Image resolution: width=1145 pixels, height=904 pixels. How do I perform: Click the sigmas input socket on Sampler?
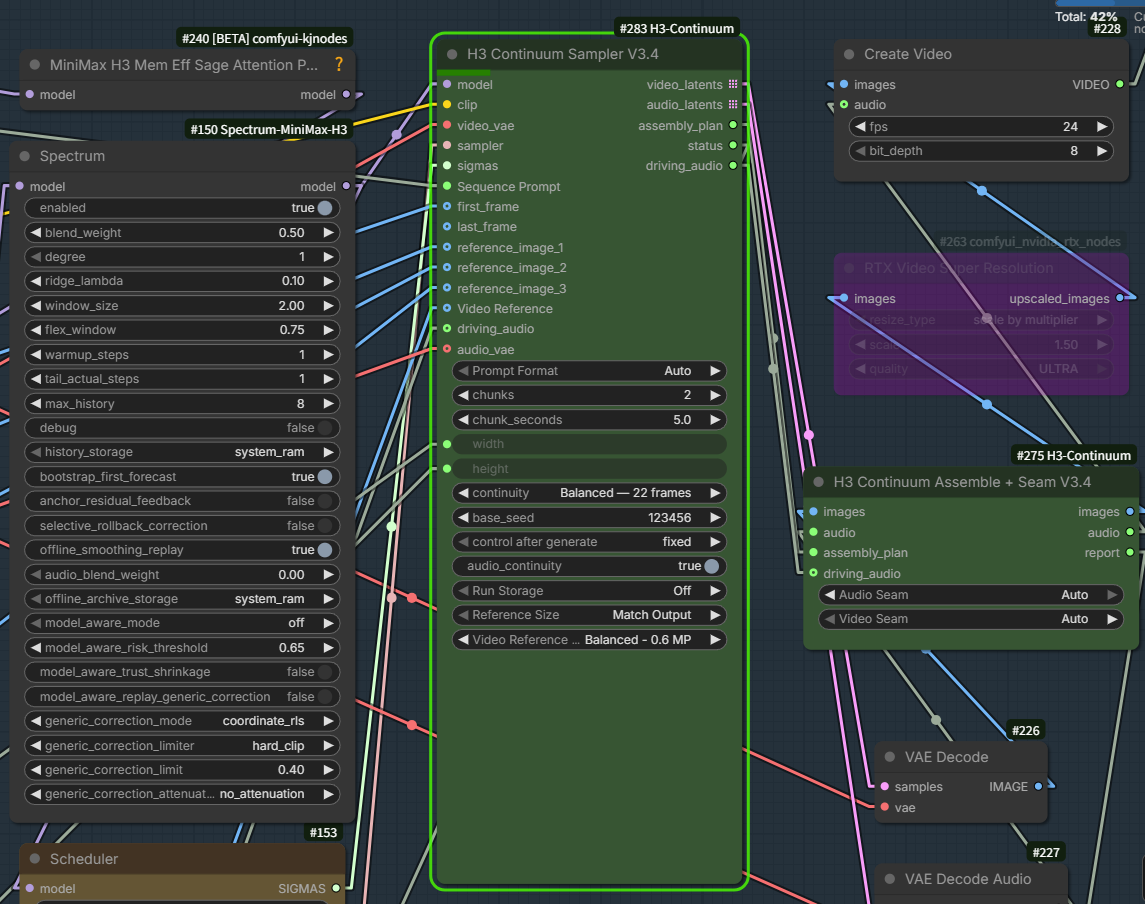[447, 166]
